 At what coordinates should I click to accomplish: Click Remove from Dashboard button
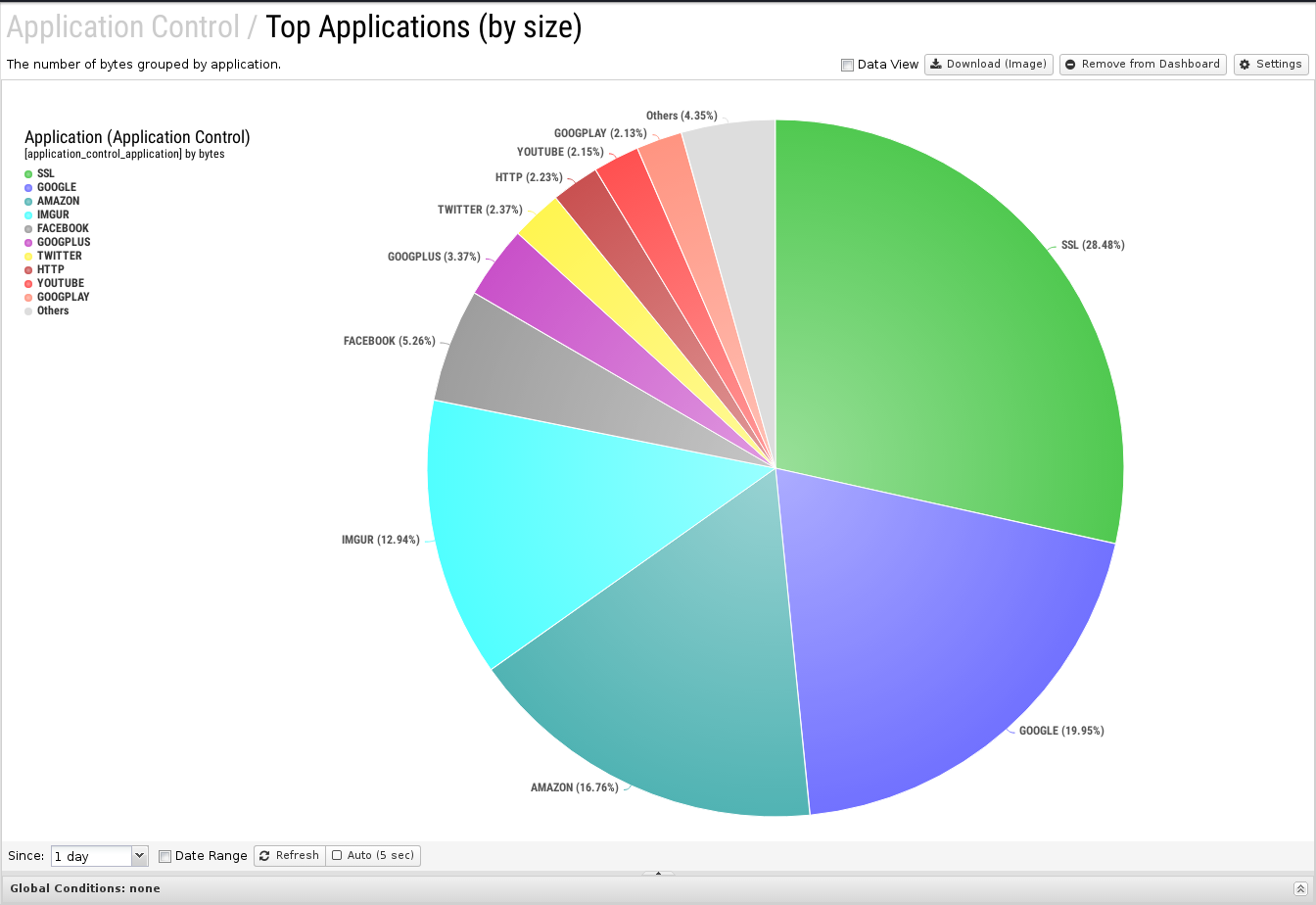[1143, 65]
